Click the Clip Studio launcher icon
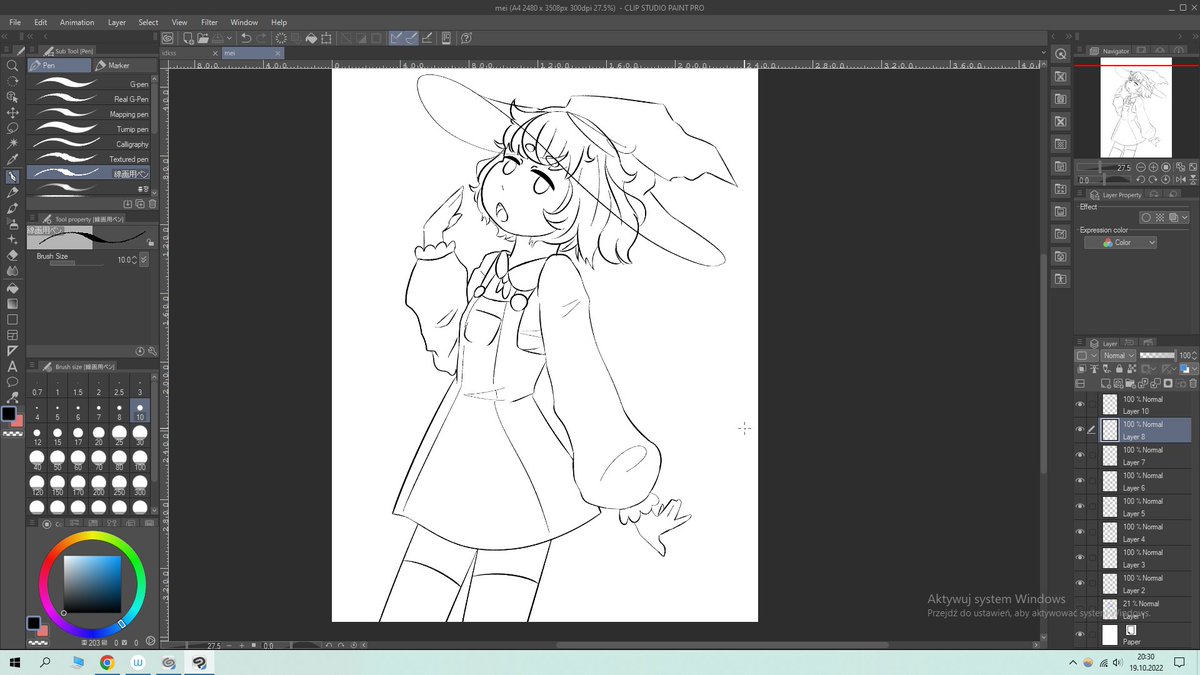1200x675 pixels. tap(167, 38)
